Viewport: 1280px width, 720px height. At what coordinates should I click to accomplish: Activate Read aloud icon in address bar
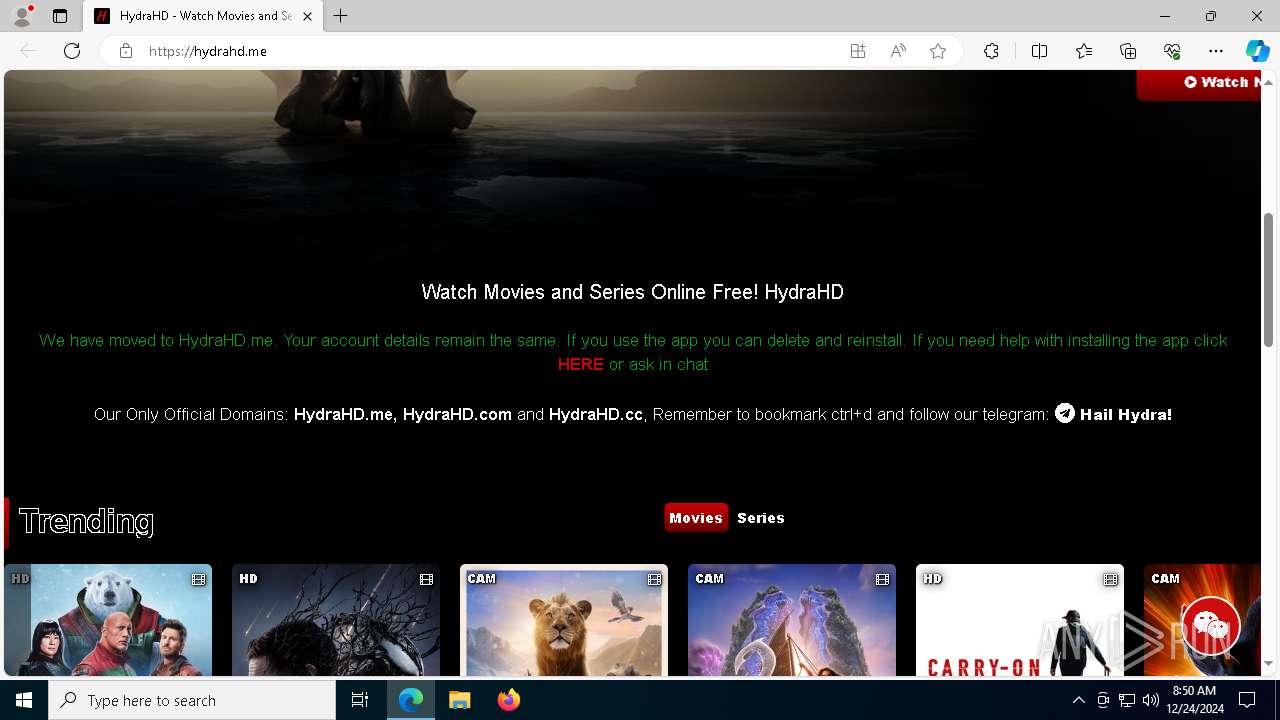click(898, 51)
